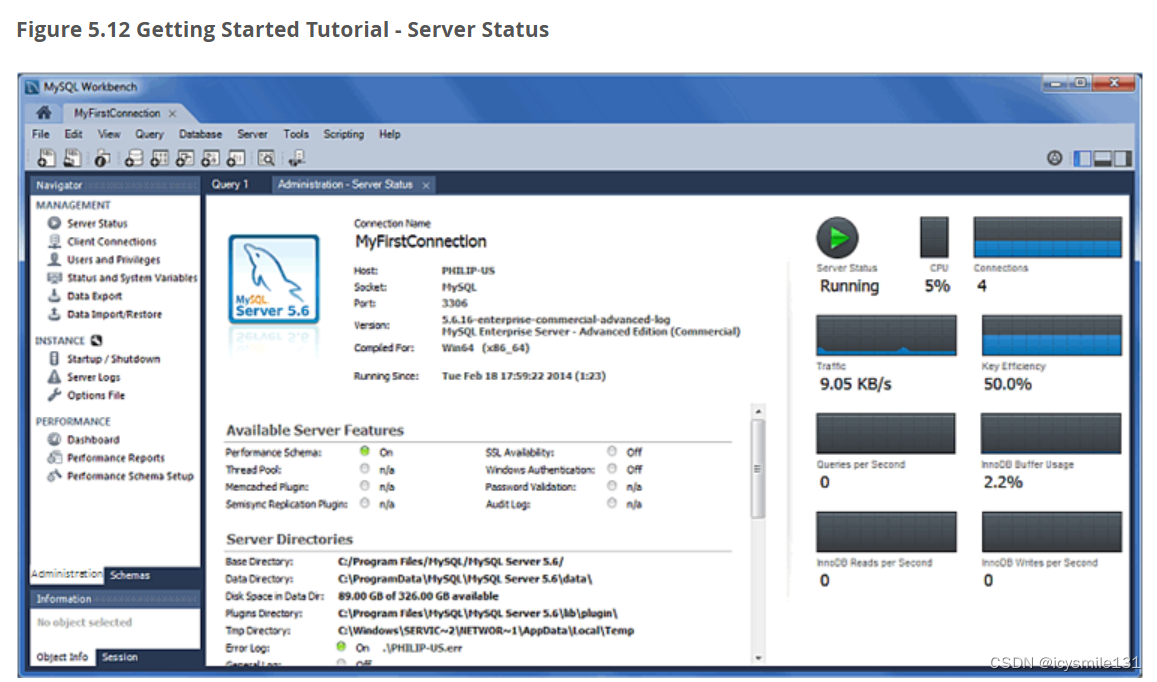The width and height of the screenshot is (1157, 682).
Task: Select the Administration navigator tab
Action: (66, 574)
